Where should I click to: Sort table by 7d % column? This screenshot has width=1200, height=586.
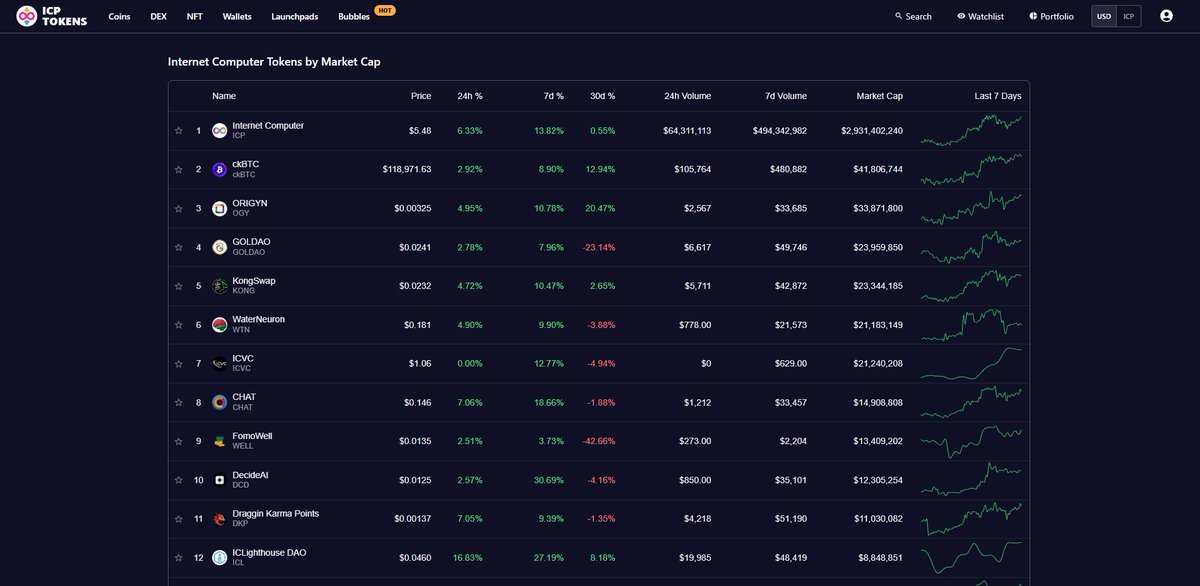tap(553, 96)
